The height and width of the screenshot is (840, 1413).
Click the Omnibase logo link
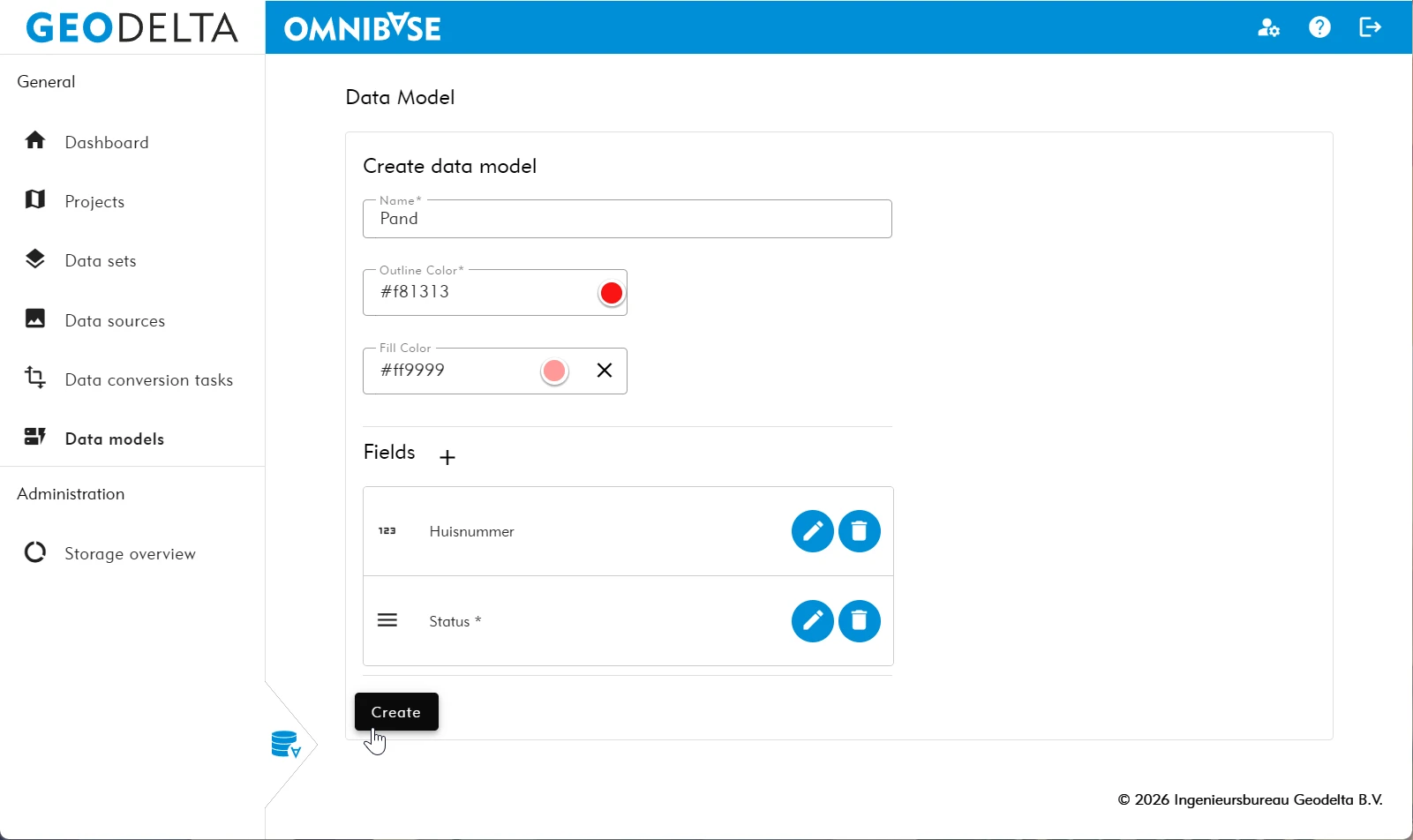click(x=363, y=28)
